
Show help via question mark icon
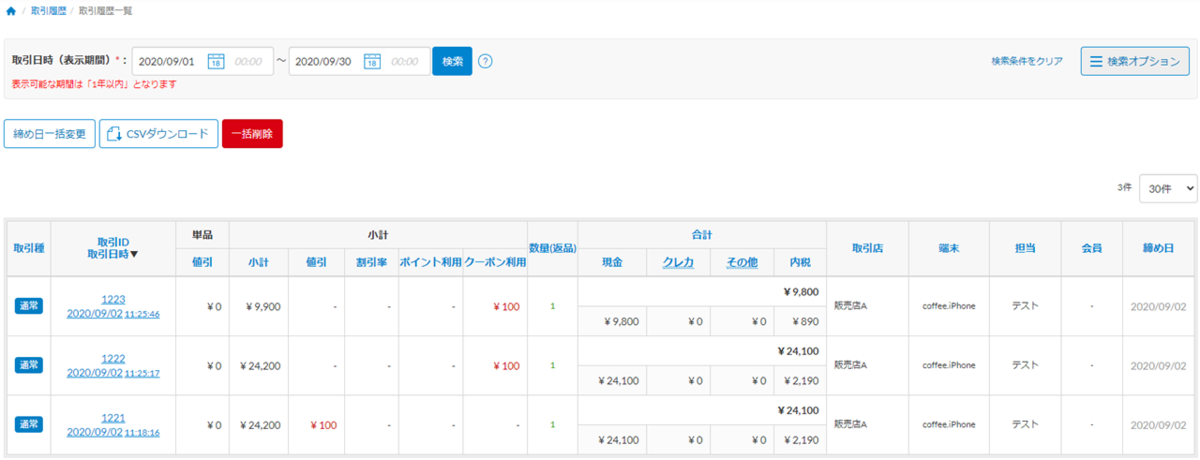486,61
